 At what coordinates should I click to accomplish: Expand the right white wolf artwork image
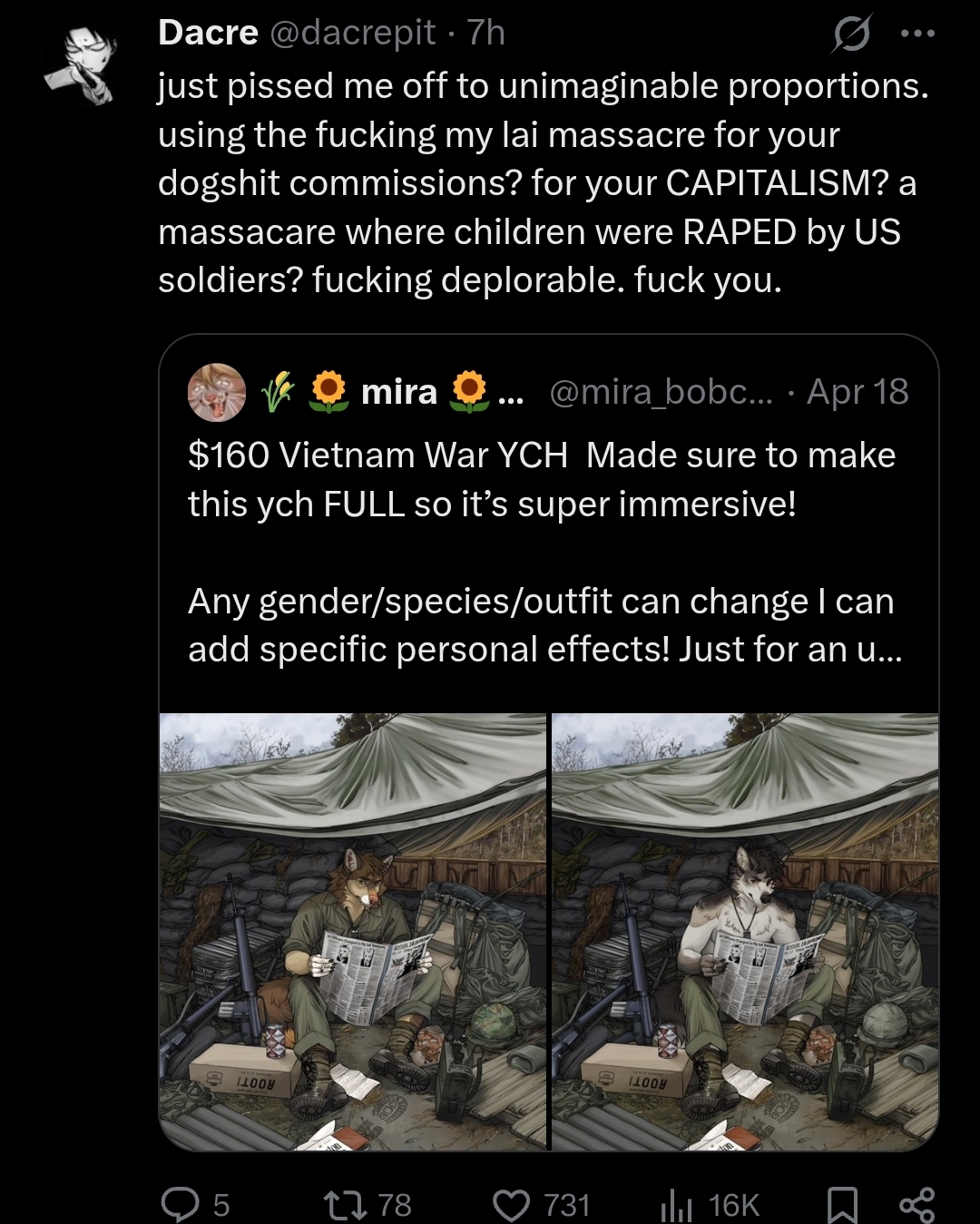745,932
